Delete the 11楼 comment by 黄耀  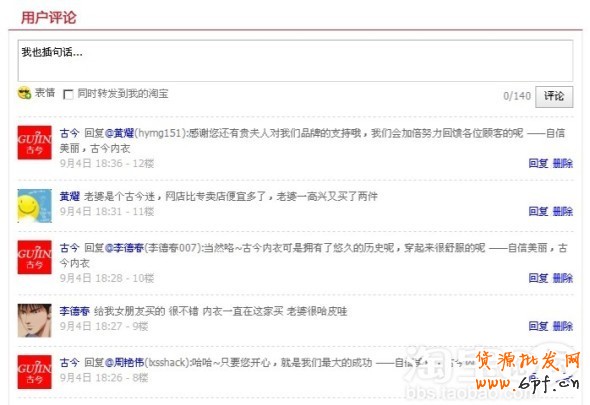[563, 212]
